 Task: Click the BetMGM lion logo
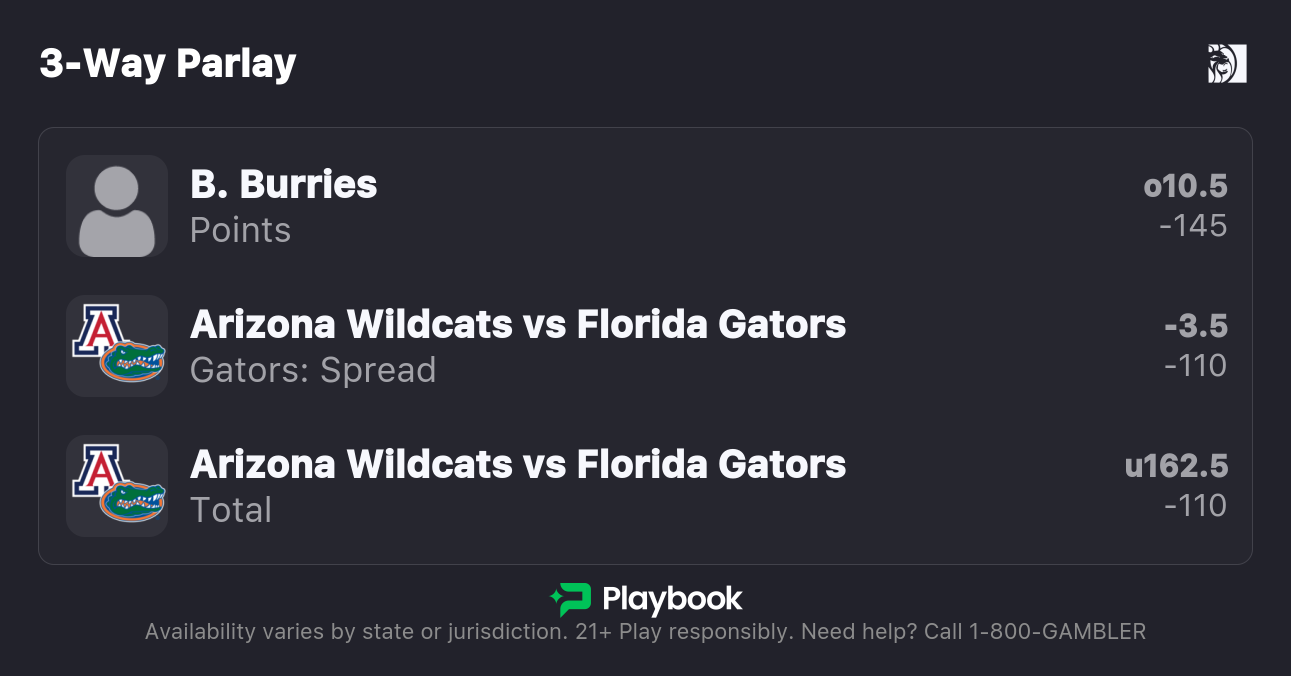[1227, 64]
